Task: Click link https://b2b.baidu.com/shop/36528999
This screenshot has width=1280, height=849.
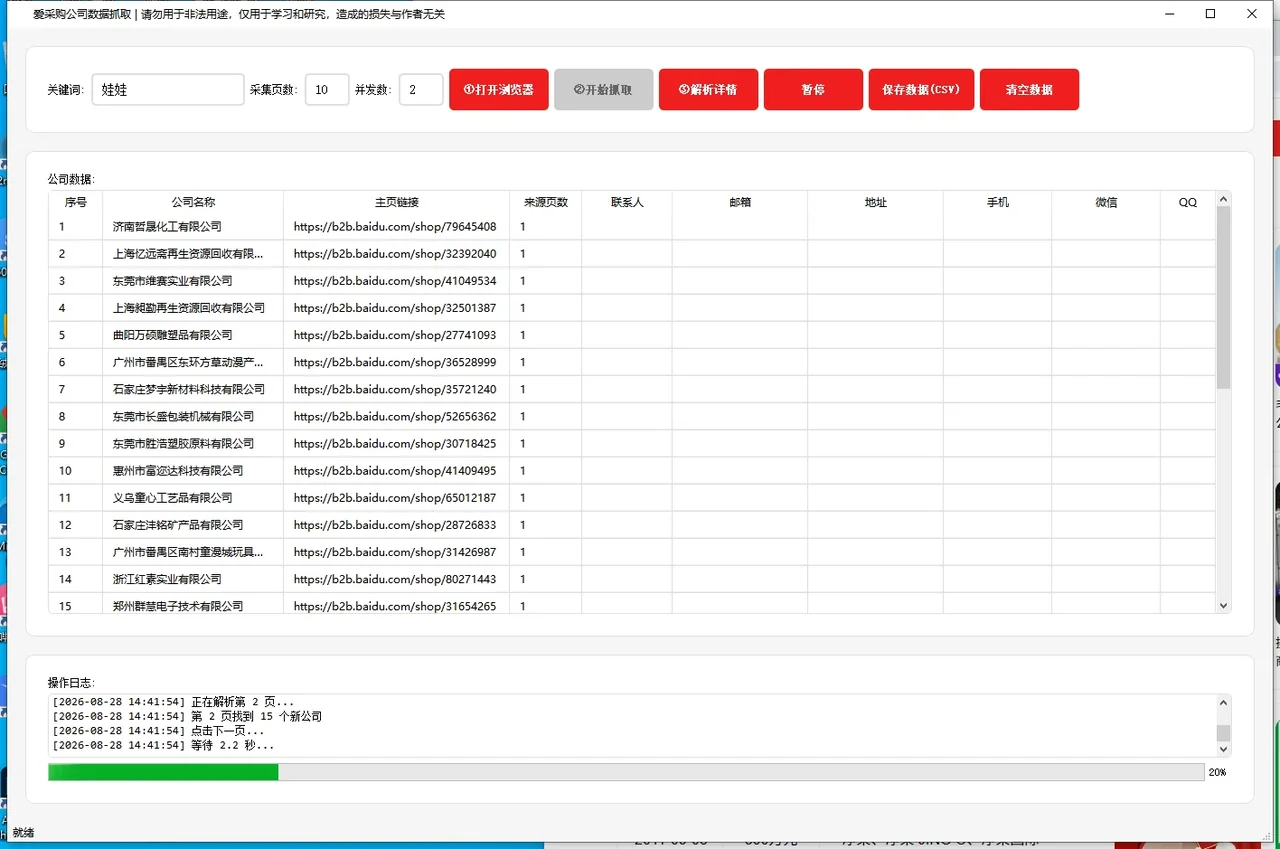Action: pyautogui.click(x=395, y=362)
